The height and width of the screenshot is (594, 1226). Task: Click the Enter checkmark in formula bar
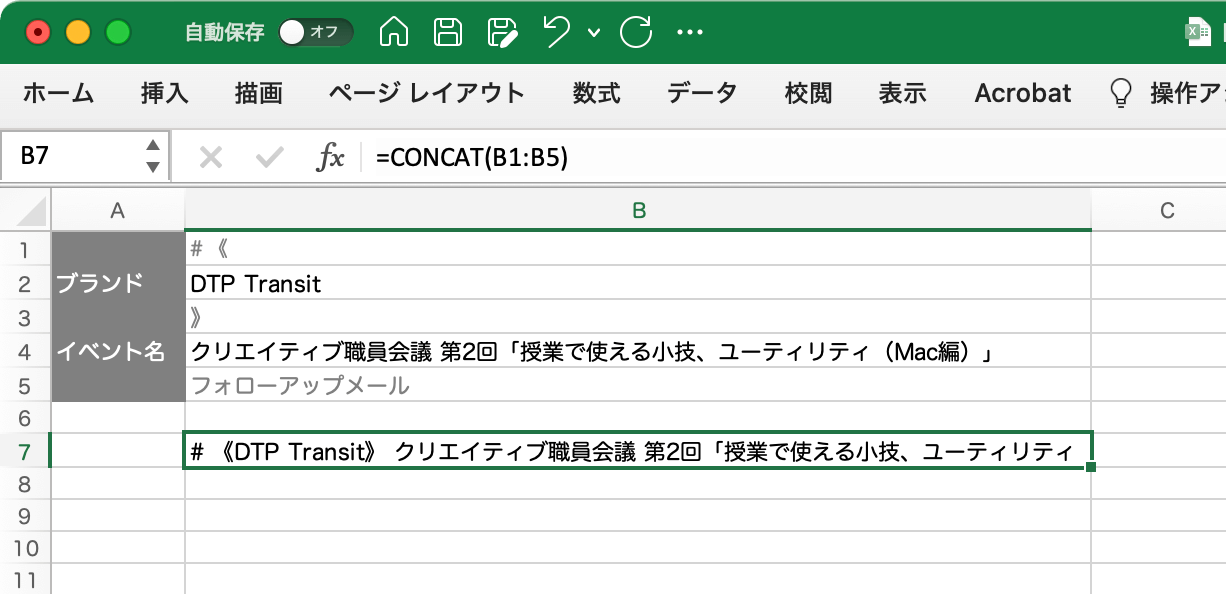pyautogui.click(x=270, y=157)
